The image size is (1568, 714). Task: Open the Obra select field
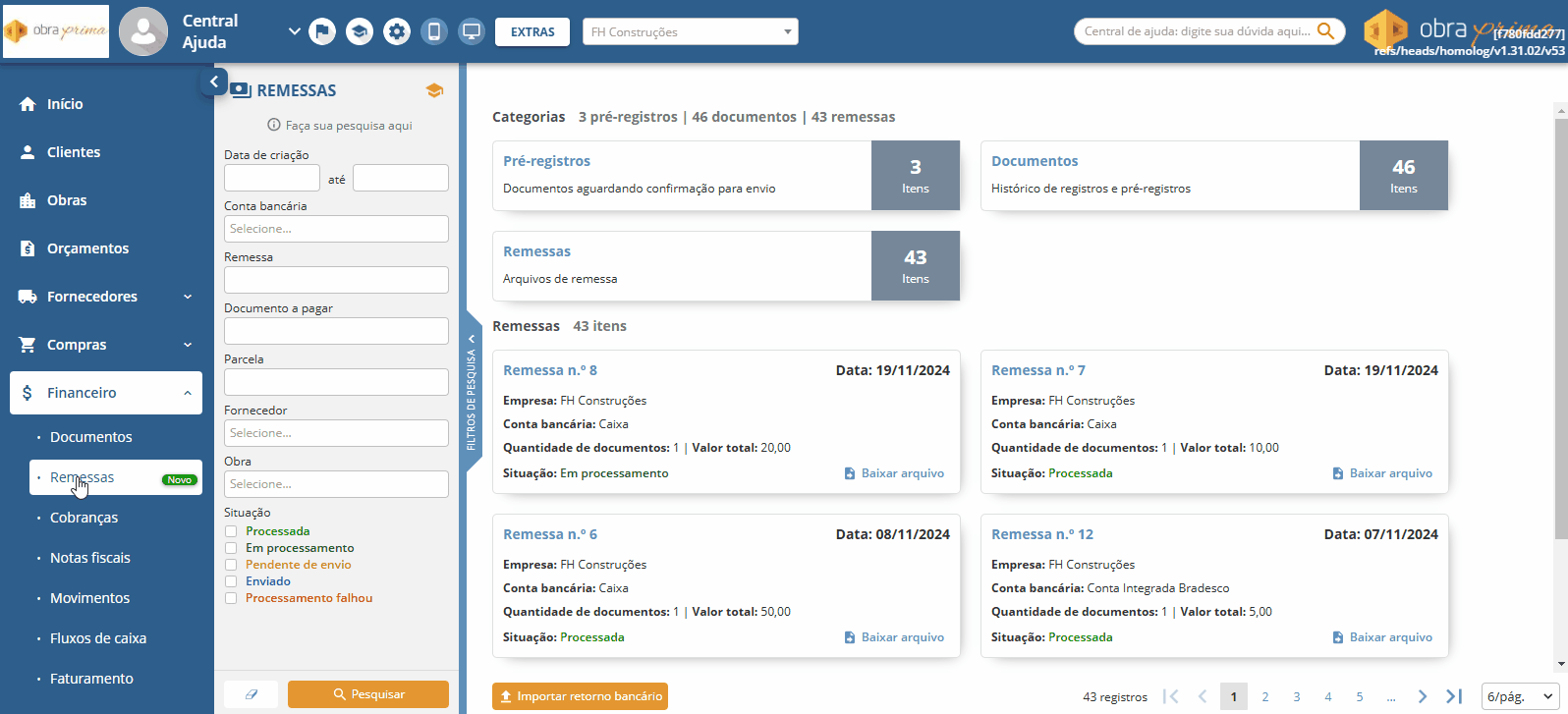(336, 484)
